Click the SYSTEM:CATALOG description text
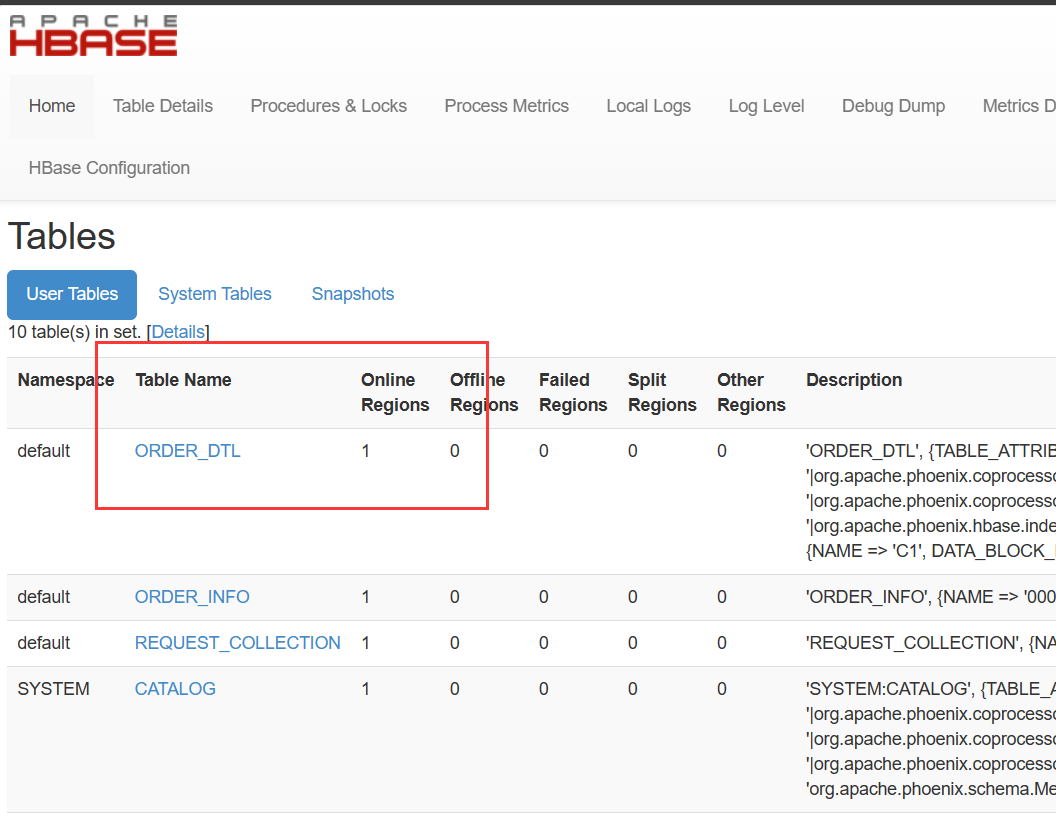Viewport: 1056px width, 818px height. [931, 739]
